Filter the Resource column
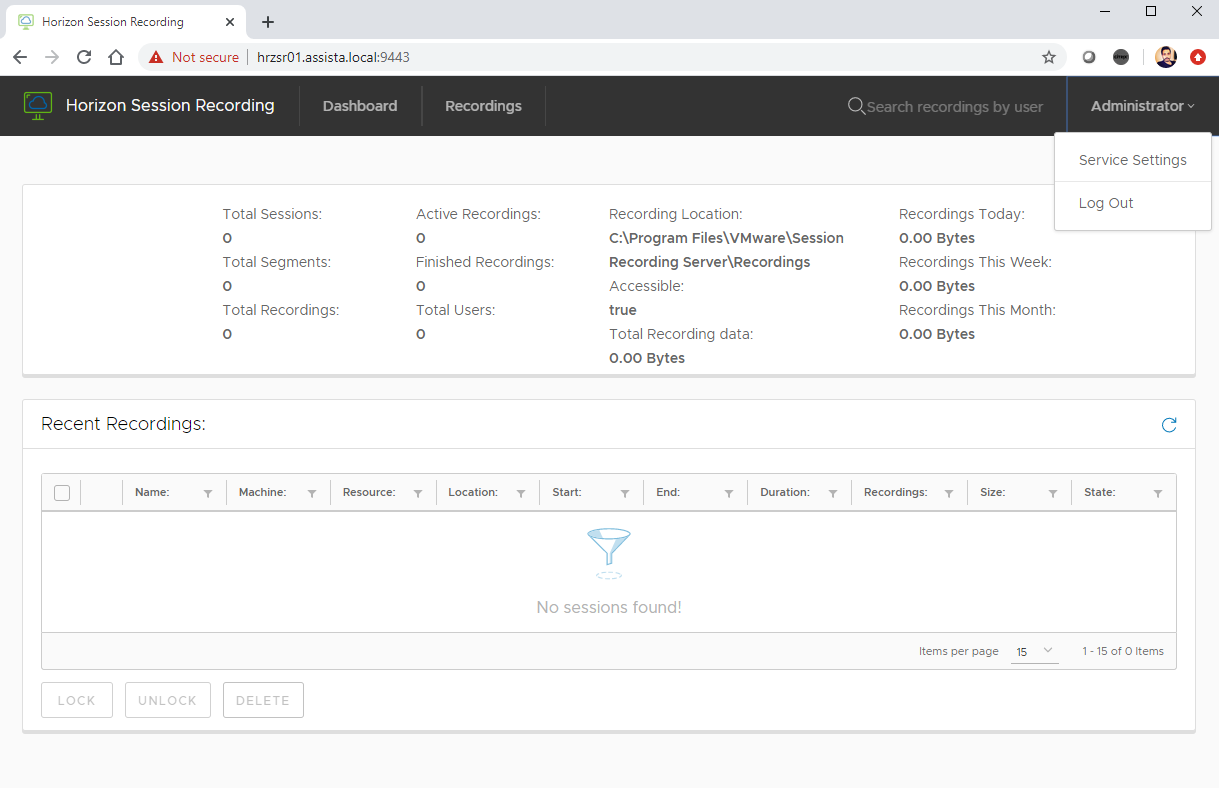 click(418, 493)
